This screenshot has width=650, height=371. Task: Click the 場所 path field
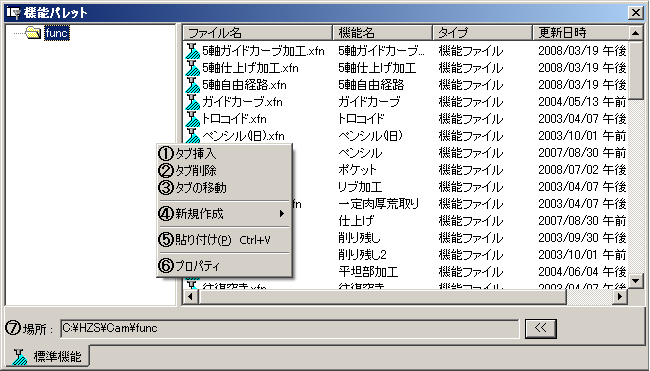click(289, 328)
